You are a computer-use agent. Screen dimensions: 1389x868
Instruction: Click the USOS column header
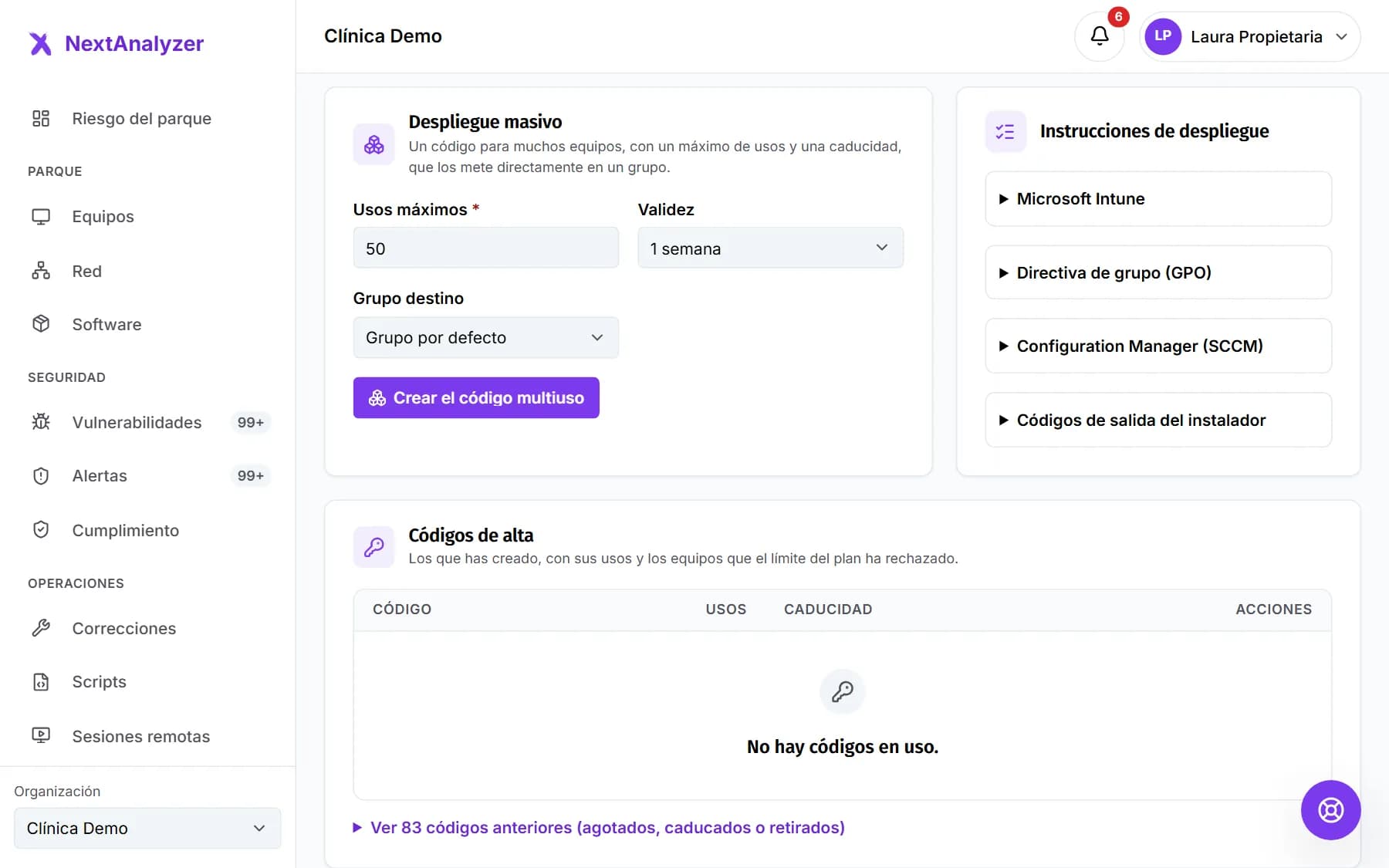pos(726,610)
